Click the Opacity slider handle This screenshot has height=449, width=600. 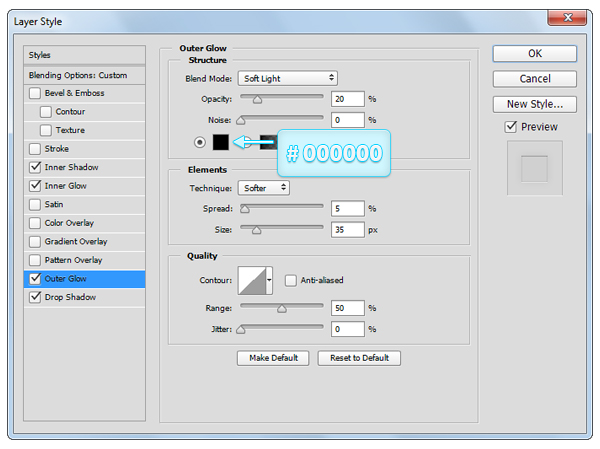point(257,99)
